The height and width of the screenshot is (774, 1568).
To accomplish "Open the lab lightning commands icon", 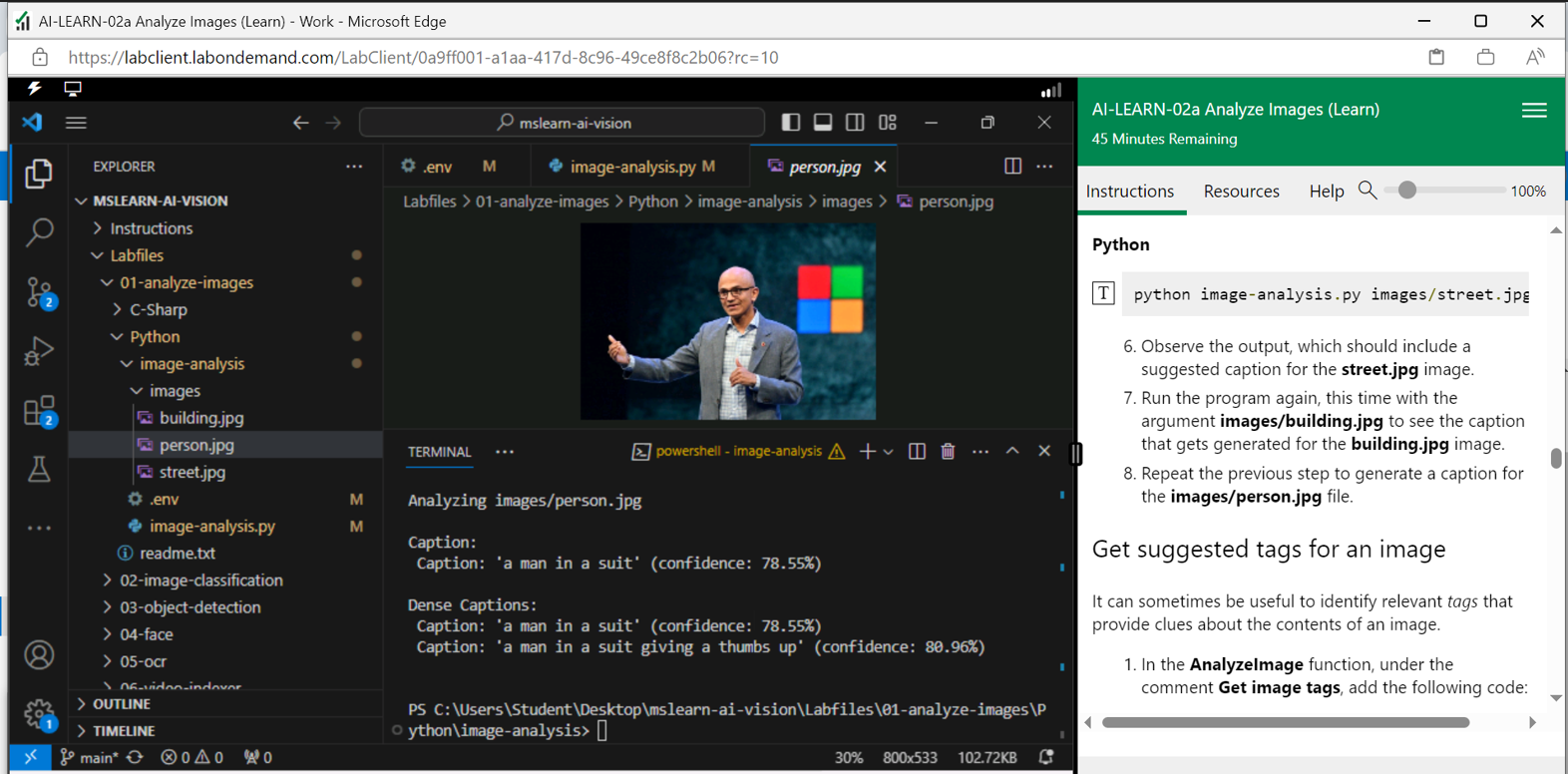I will [35, 89].
